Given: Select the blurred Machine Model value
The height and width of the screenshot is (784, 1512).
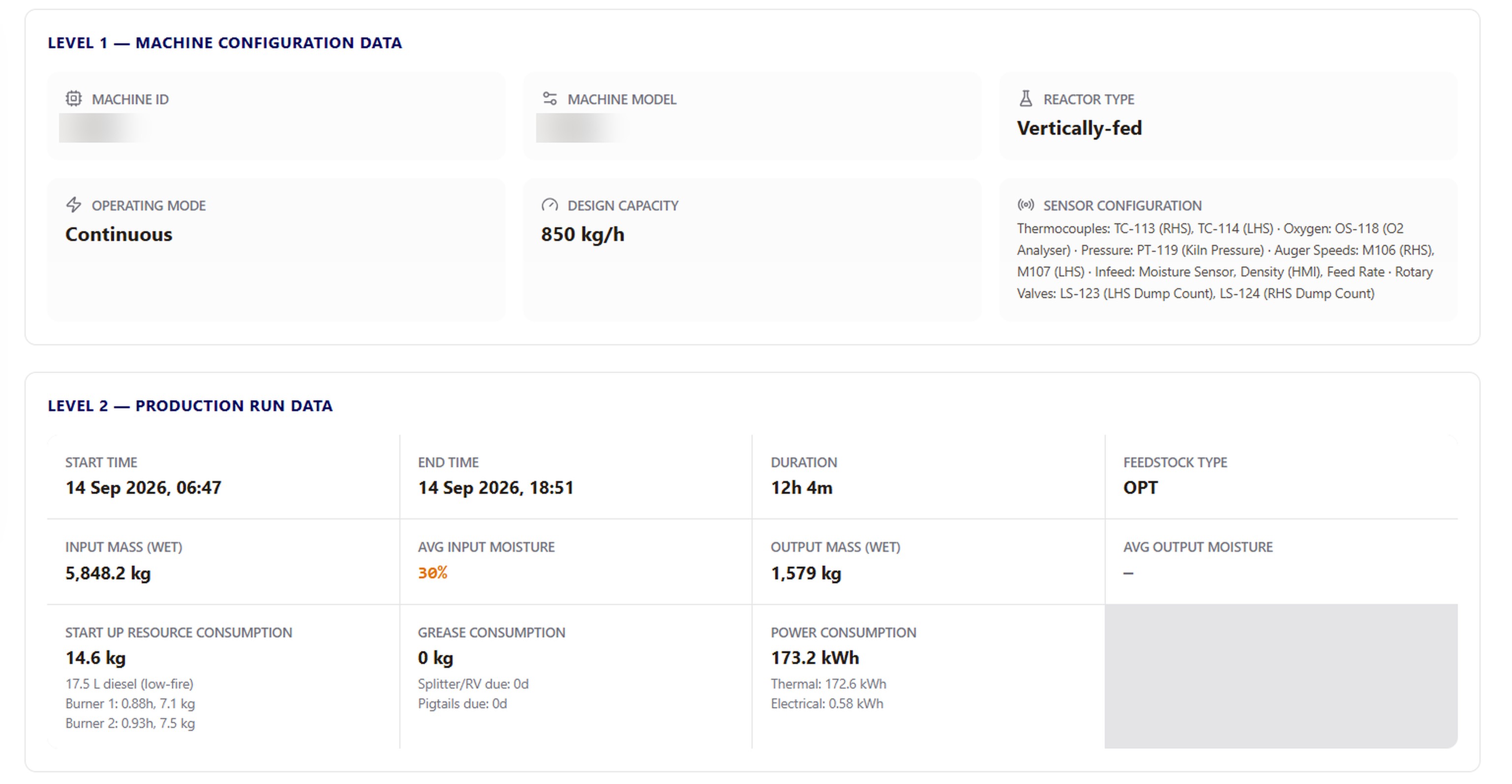Looking at the screenshot, I should click(x=580, y=128).
